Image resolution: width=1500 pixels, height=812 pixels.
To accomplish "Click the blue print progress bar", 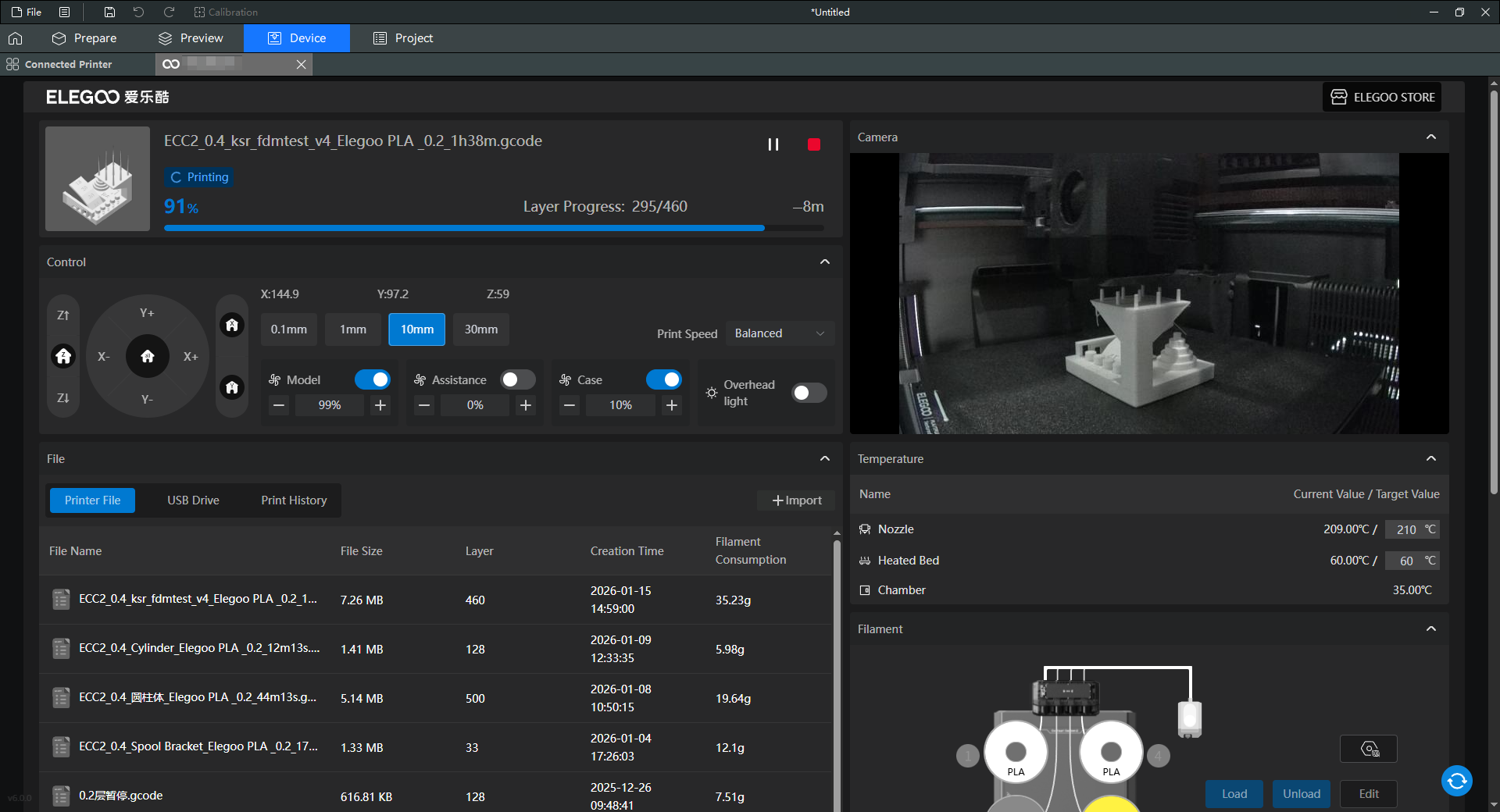I will tap(464, 228).
